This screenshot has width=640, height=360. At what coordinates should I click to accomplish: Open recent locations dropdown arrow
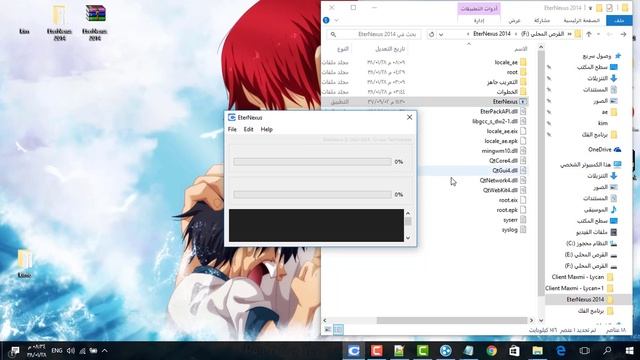[599, 35]
